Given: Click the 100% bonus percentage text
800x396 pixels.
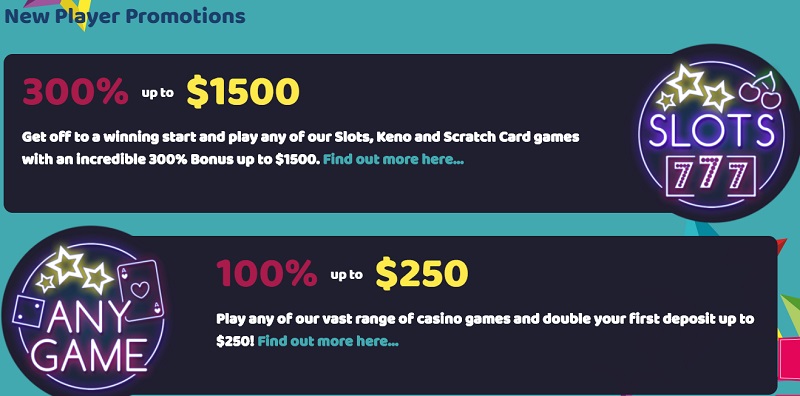Looking at the screenshot, I should (267, 274).
